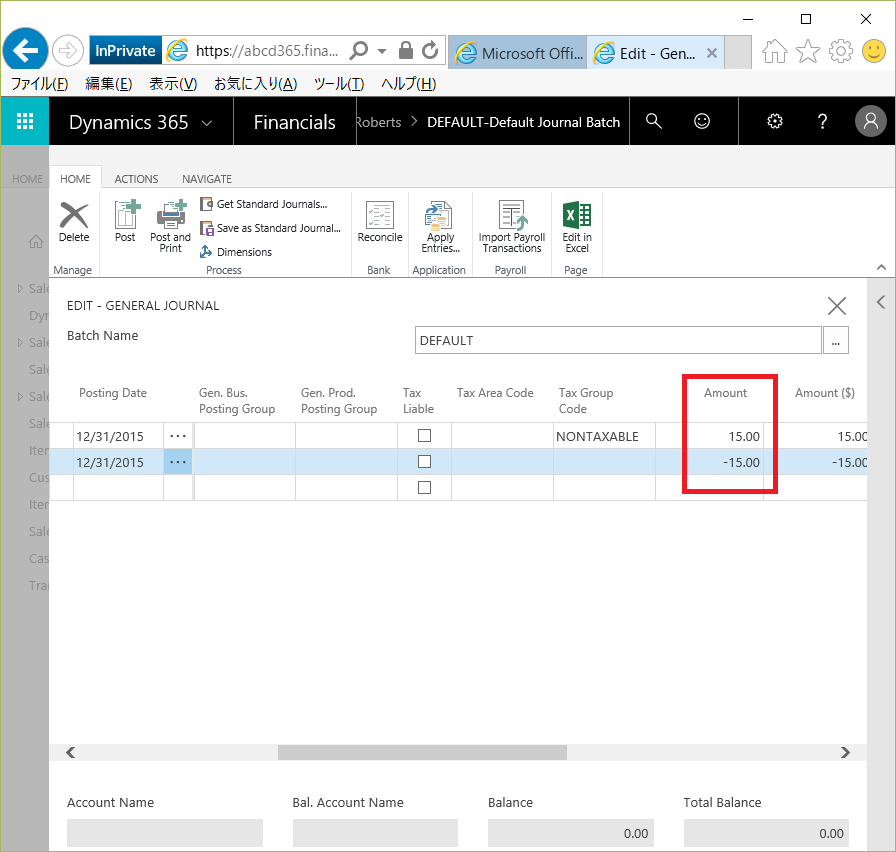Click Save as Standard Journal... button

270,228
